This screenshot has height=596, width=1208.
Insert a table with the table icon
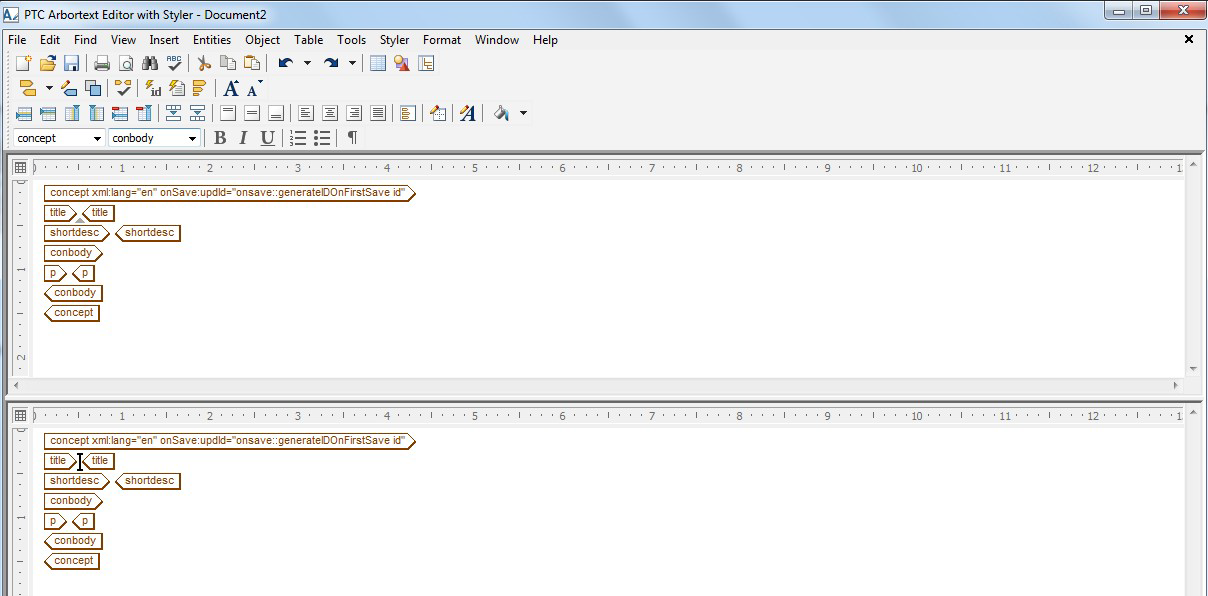(x=378, y=63)
